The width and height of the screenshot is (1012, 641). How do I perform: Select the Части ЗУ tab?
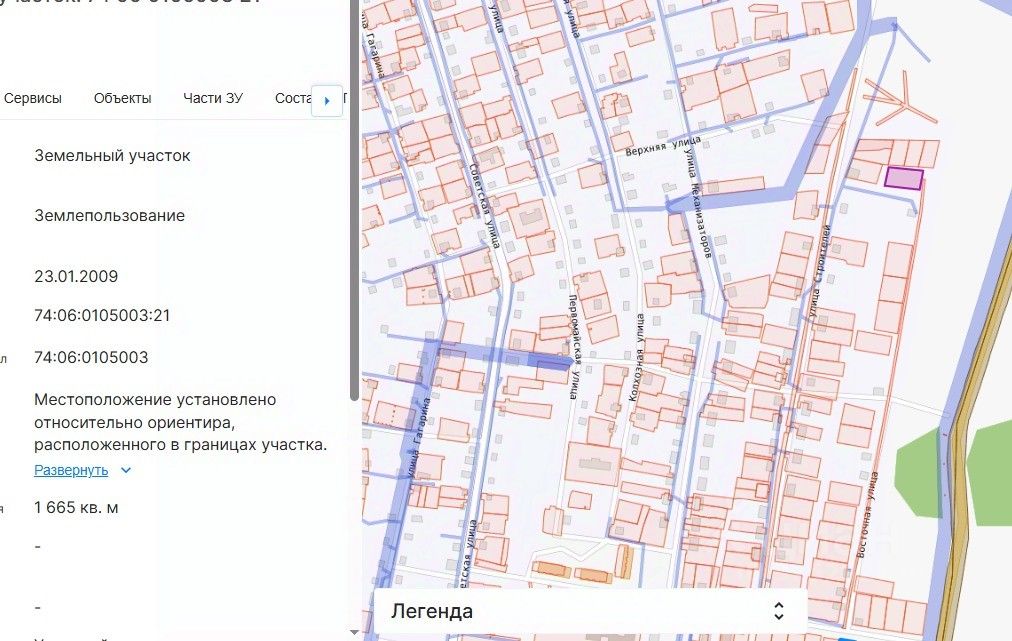213,98
